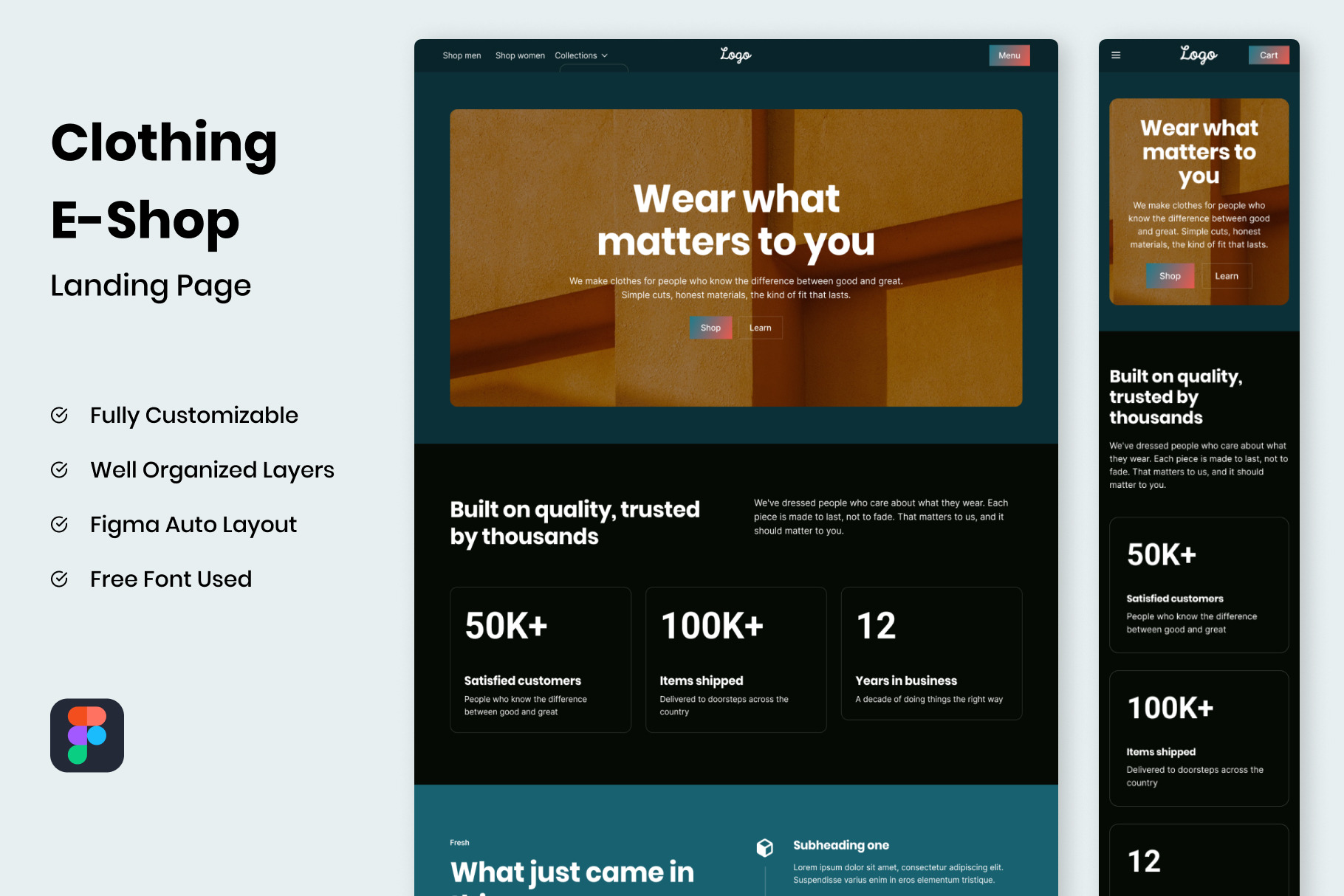This screenshot has width=1344, height=896.
Task: Click the check icon beside Figma Auto Layout
Action: click(60, 525)
